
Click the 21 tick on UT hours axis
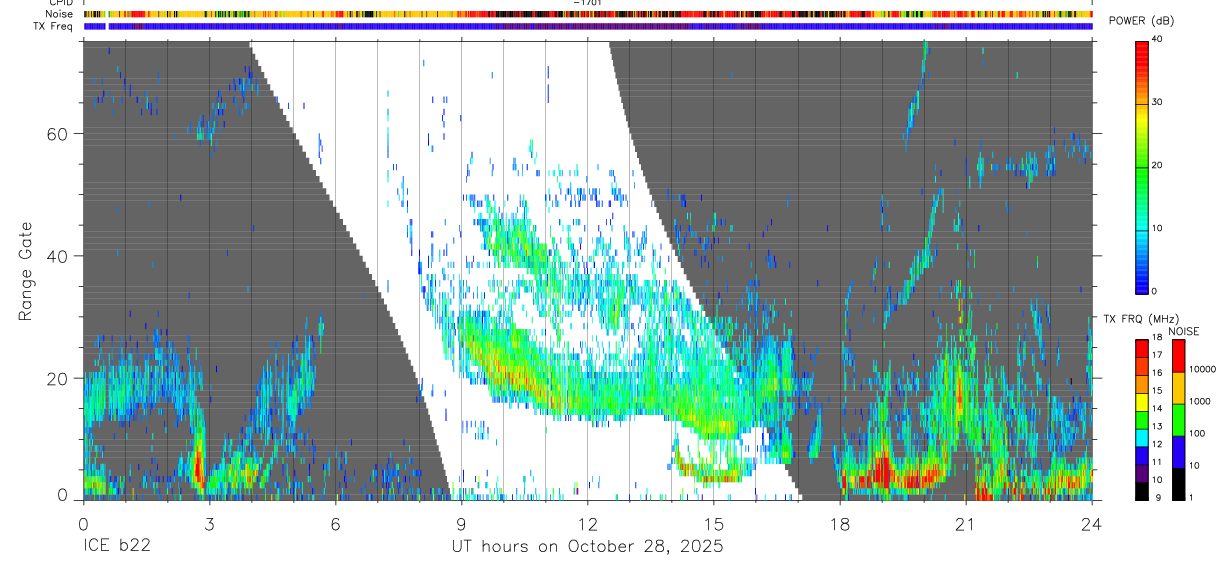point(966,524)
